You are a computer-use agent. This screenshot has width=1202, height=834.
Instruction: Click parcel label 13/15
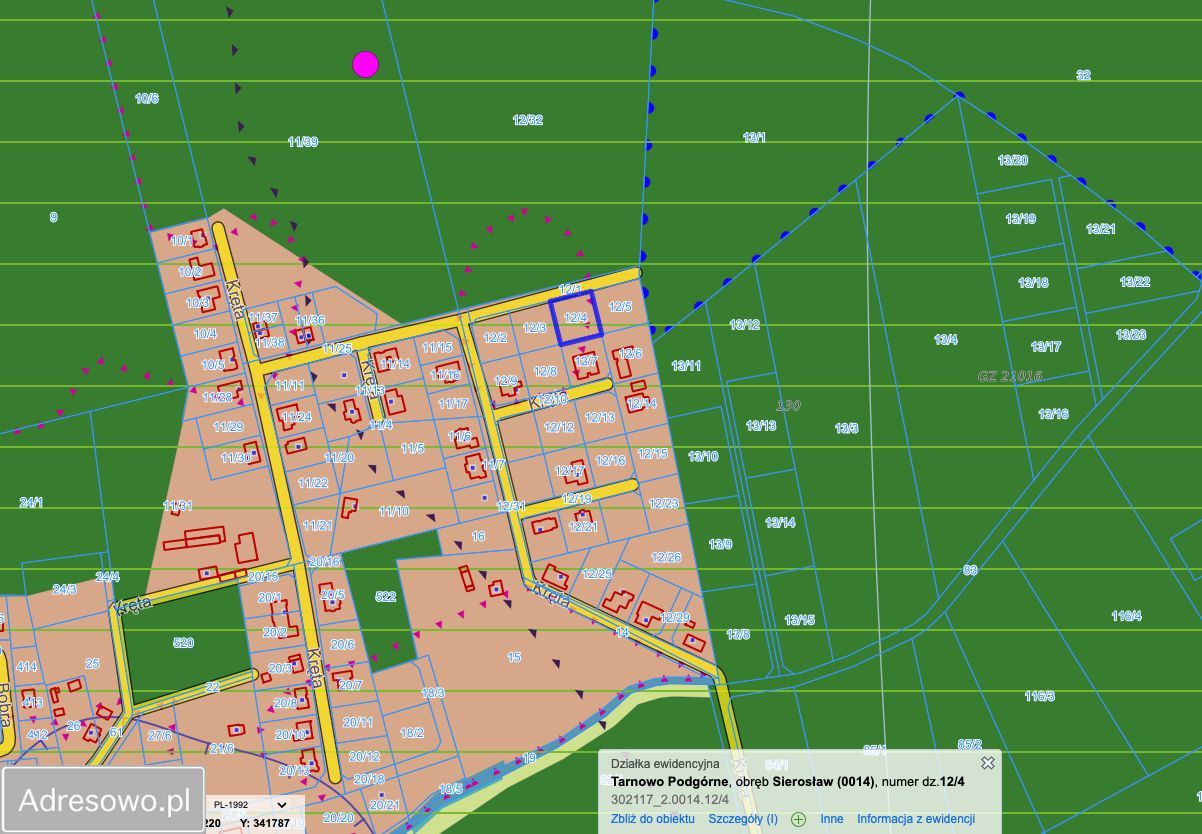tap(799, 621)
